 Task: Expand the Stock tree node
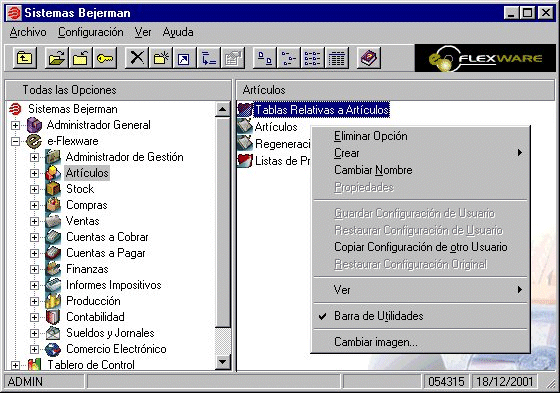pyautogui.click(x=34, y=189)
